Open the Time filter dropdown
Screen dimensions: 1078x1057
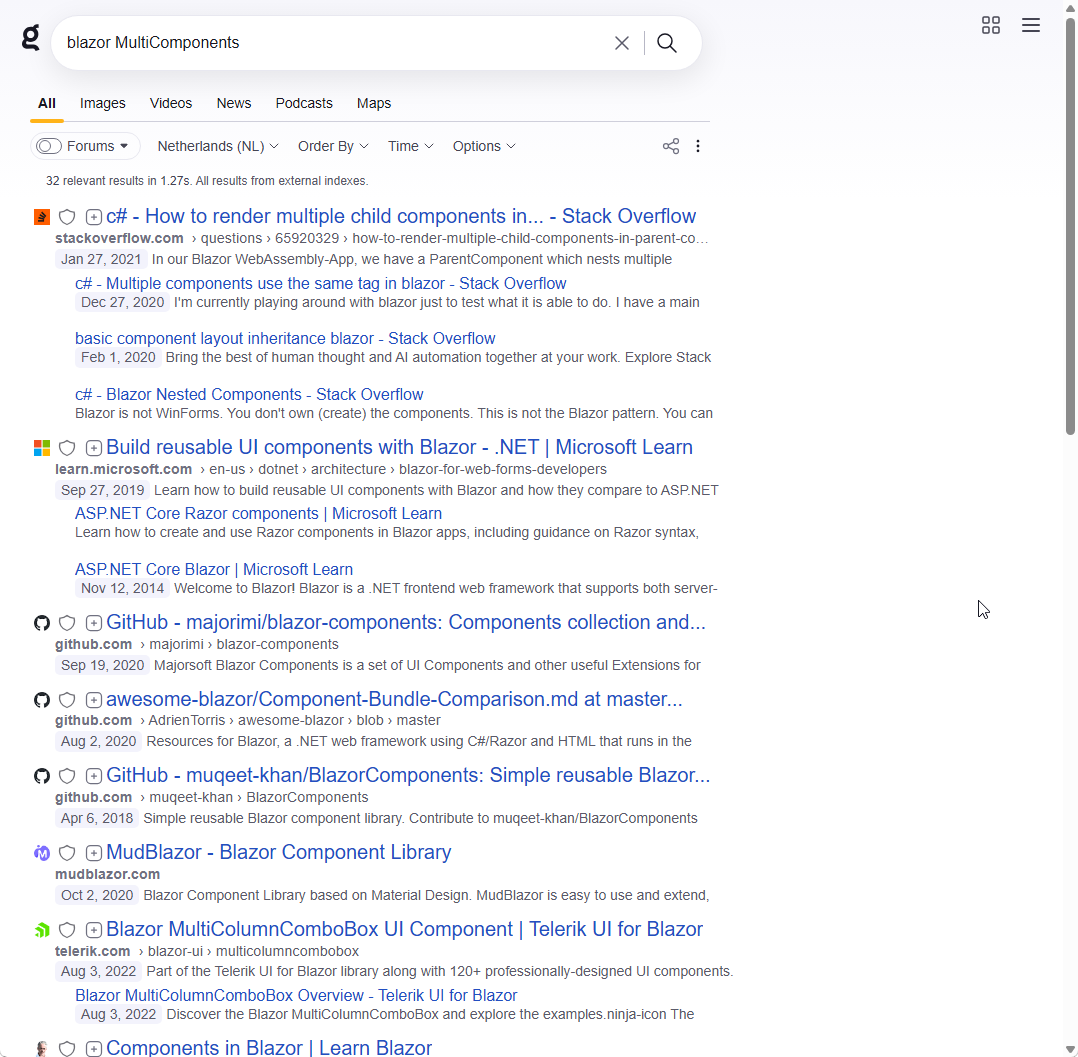410,146
